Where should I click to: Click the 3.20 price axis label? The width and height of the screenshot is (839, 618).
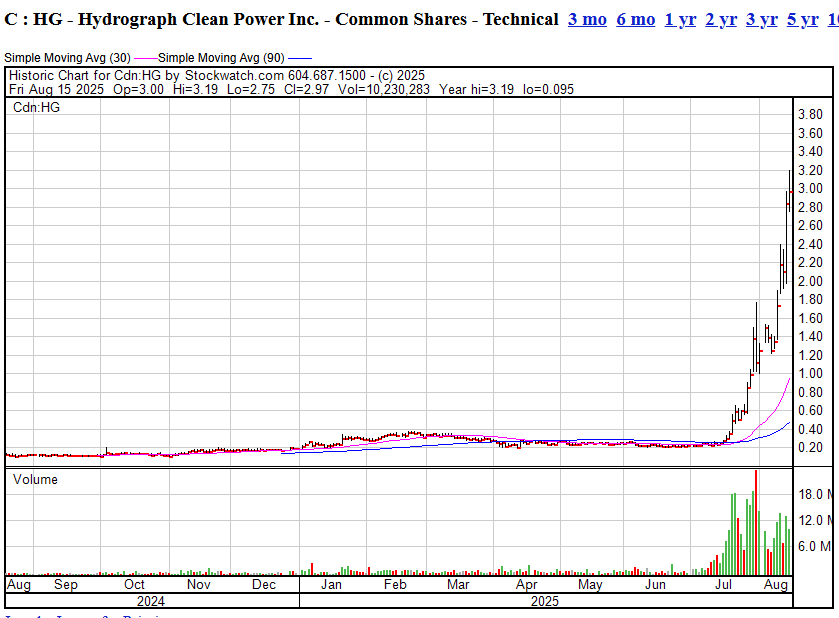tap(810, 170)
